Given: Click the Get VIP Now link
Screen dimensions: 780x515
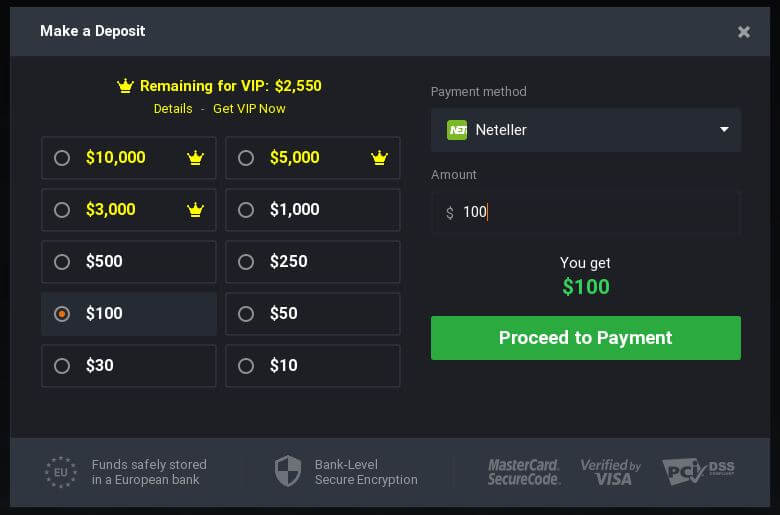Looking at the screenshot, I should tap(249, 109).
